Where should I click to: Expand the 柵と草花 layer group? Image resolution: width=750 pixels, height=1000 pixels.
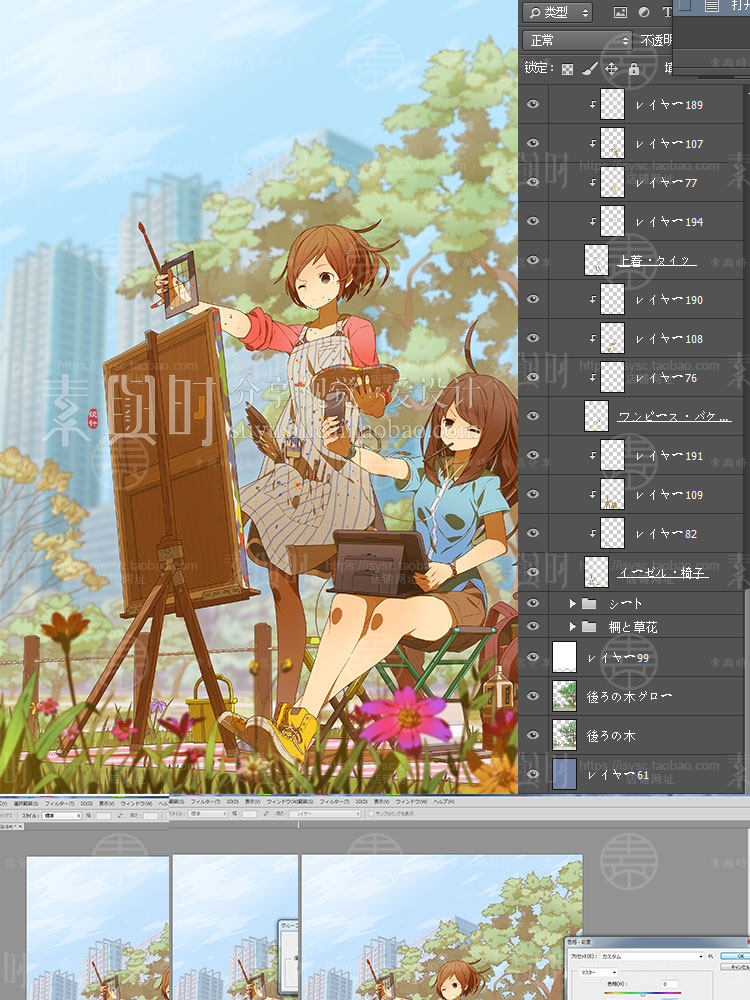572,626
